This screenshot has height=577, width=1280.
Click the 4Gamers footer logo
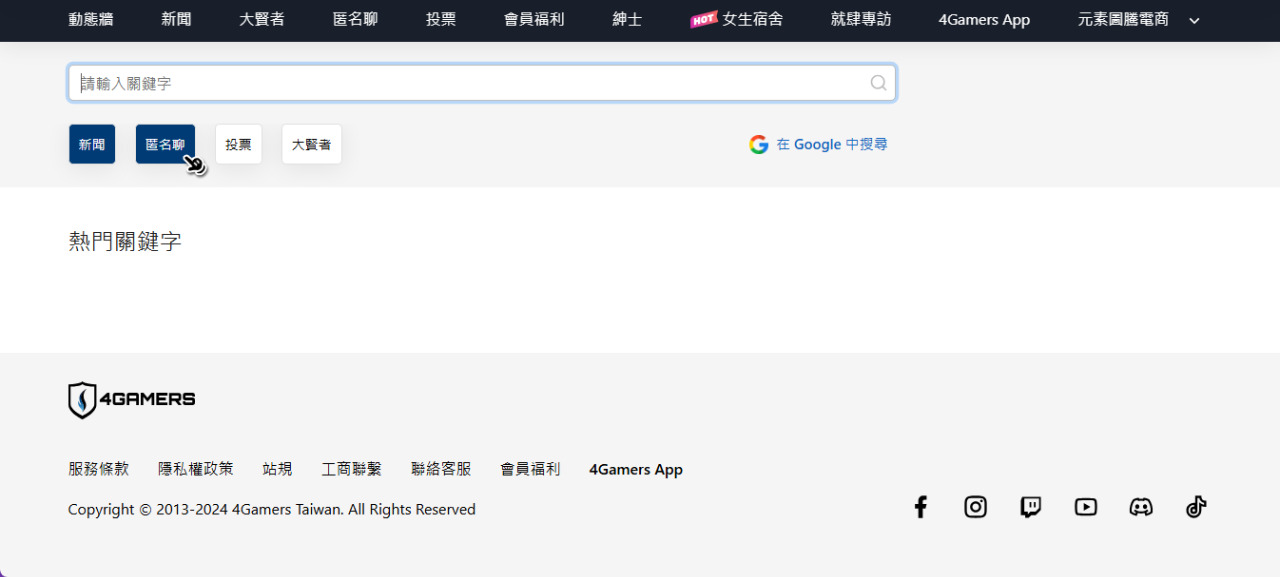click(x=132, y=400)
